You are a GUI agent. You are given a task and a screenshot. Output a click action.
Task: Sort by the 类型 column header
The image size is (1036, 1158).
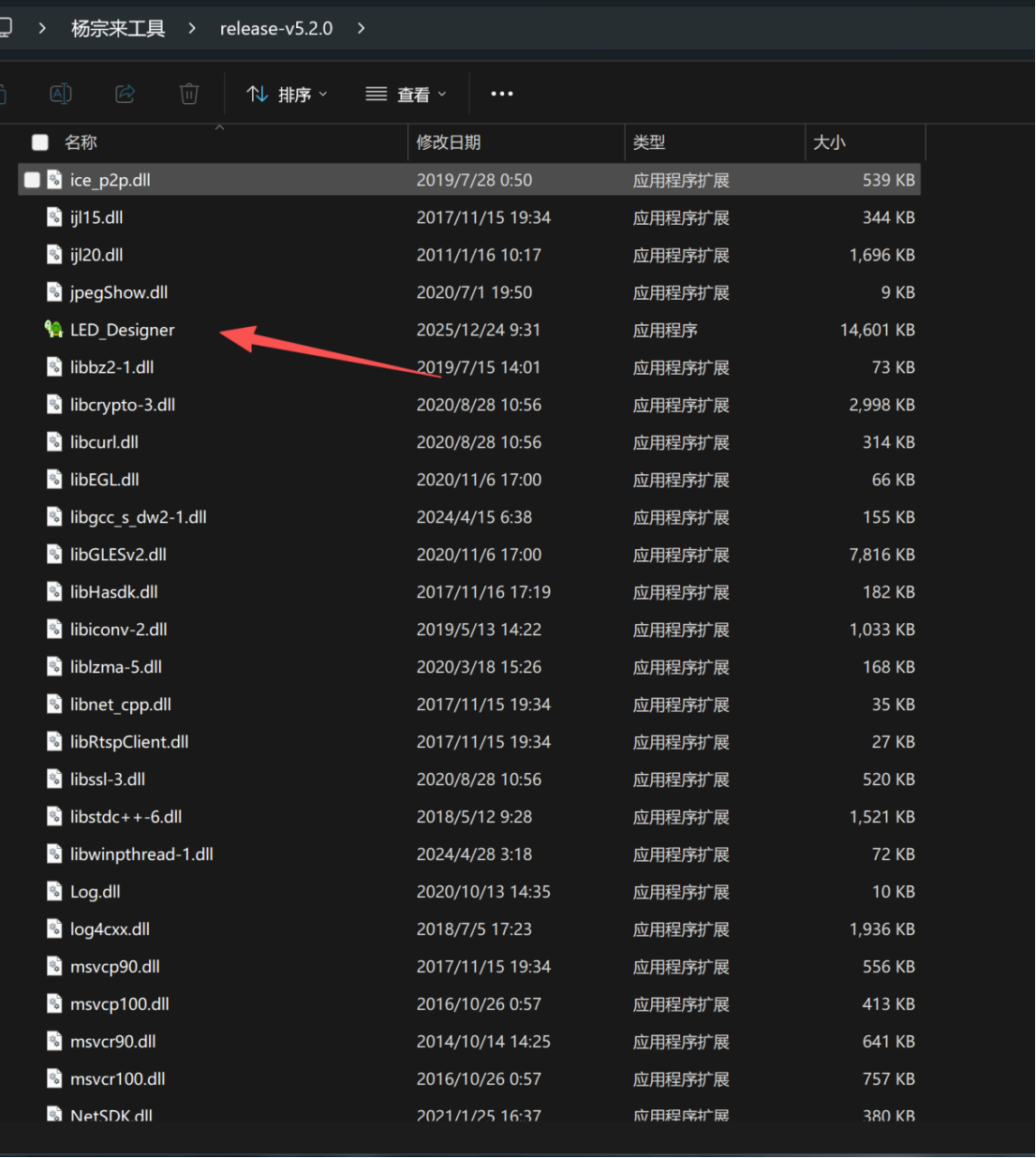click(x=649, y=142)
